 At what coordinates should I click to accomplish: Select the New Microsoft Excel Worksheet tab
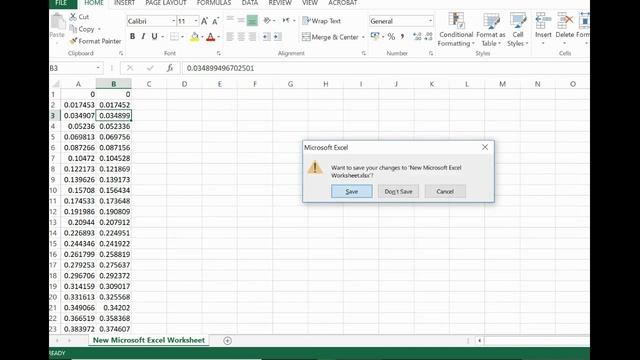[x=149, y=340]
